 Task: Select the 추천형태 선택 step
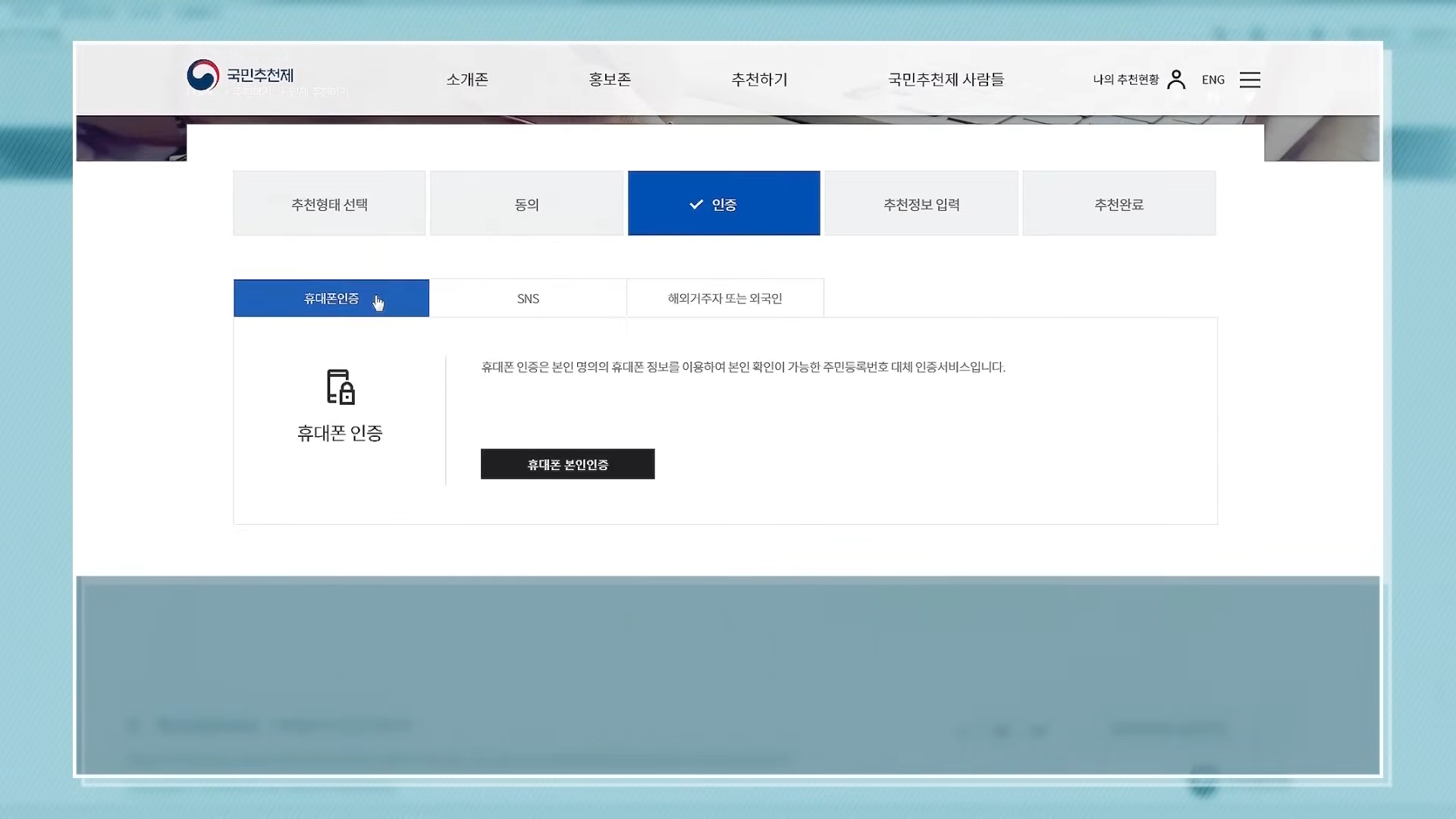329,204
